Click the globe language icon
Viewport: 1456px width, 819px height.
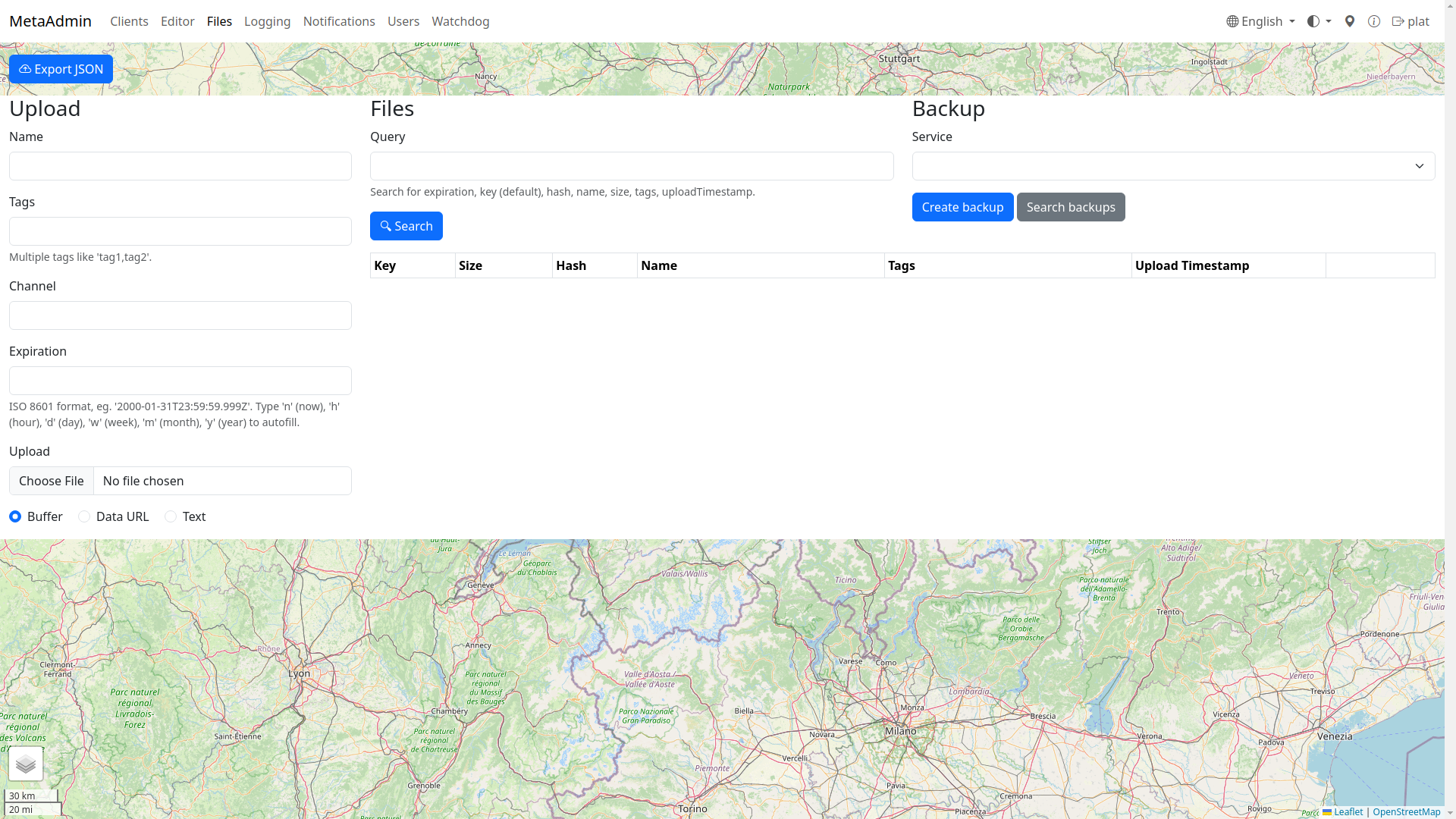[1233, 21]
